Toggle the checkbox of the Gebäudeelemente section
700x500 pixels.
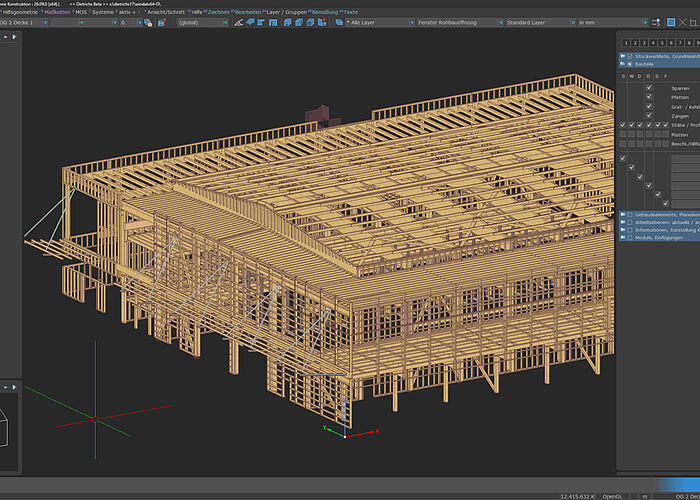[x=629, y=215]
